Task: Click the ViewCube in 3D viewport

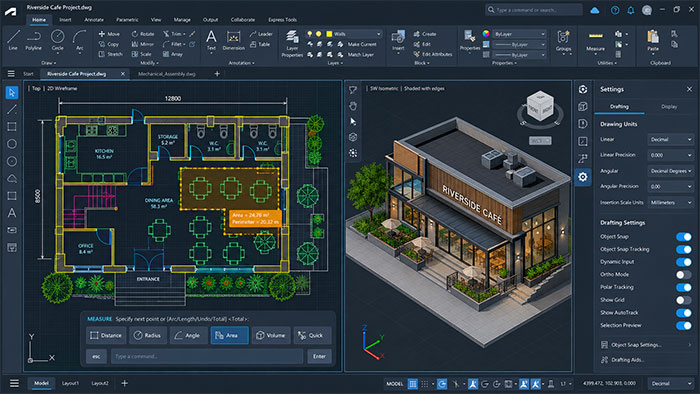Action: pos(540,106)
